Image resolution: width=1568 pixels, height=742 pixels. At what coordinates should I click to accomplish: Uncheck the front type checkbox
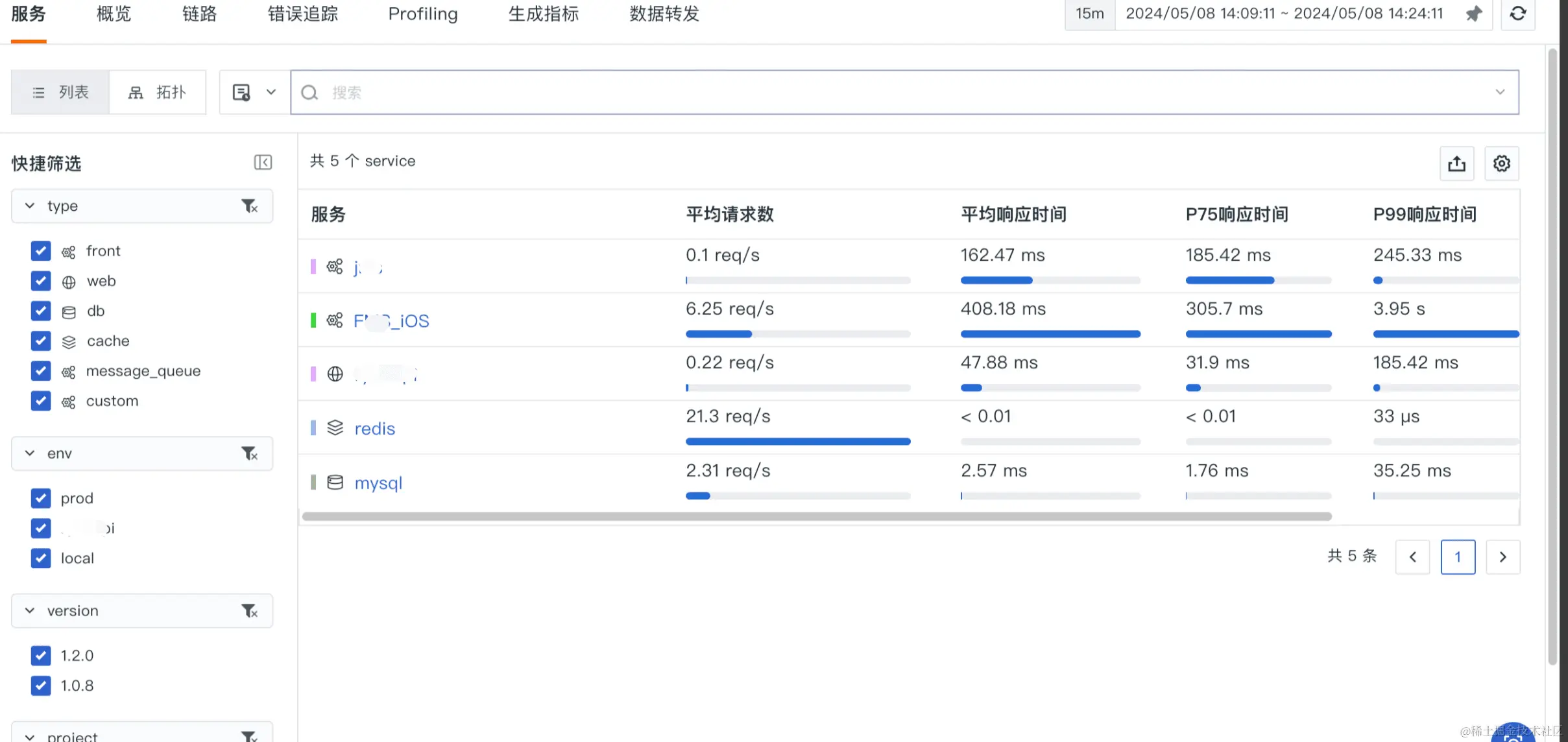[x=41, y=251]
